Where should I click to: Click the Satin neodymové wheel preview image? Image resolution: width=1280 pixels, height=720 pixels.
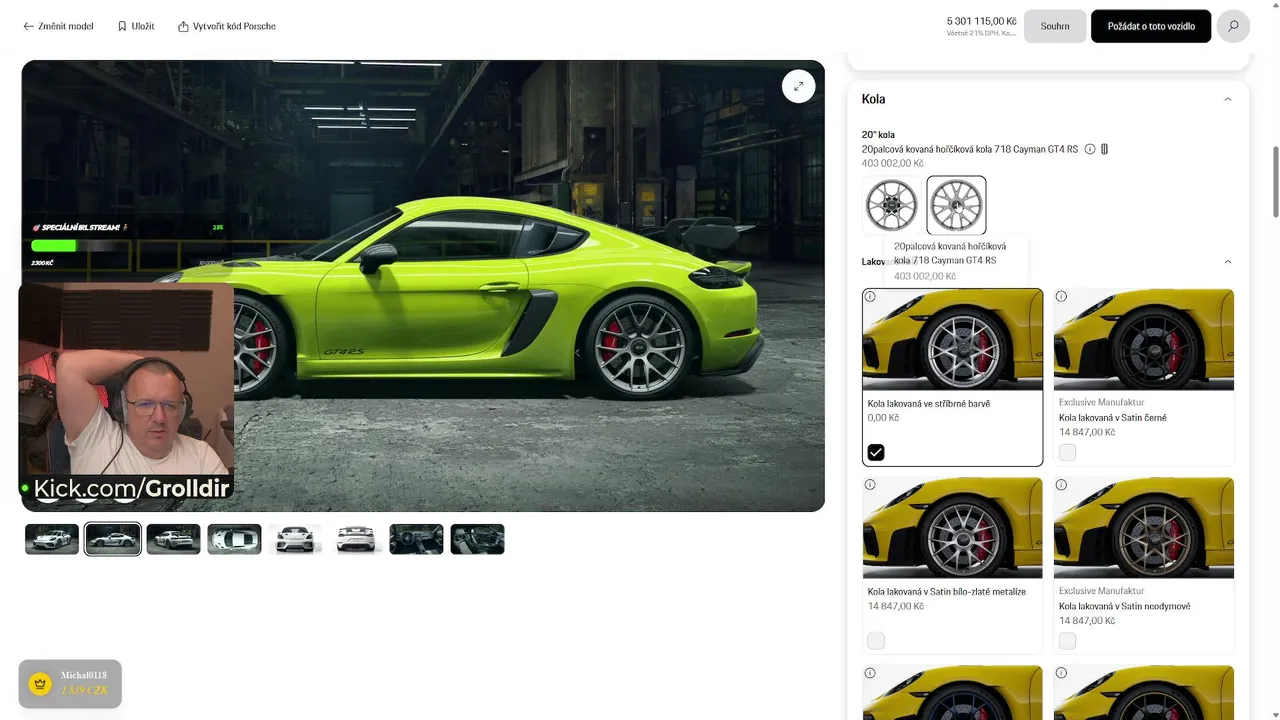point(1144,528)
